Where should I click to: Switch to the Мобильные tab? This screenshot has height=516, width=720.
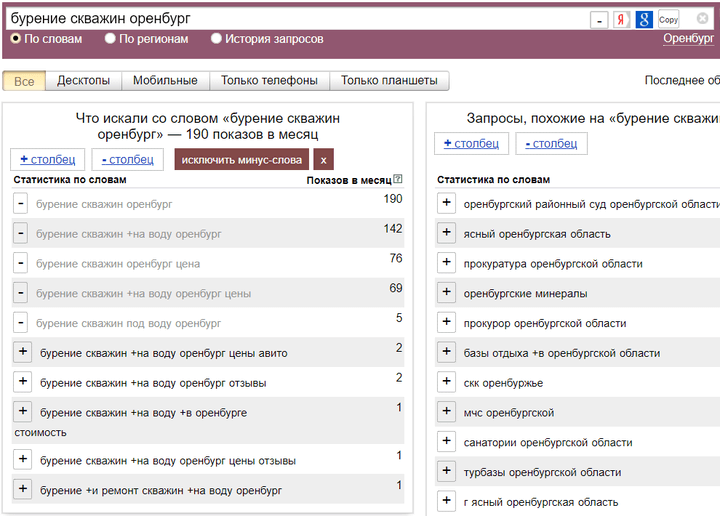[x=165, y=81]
